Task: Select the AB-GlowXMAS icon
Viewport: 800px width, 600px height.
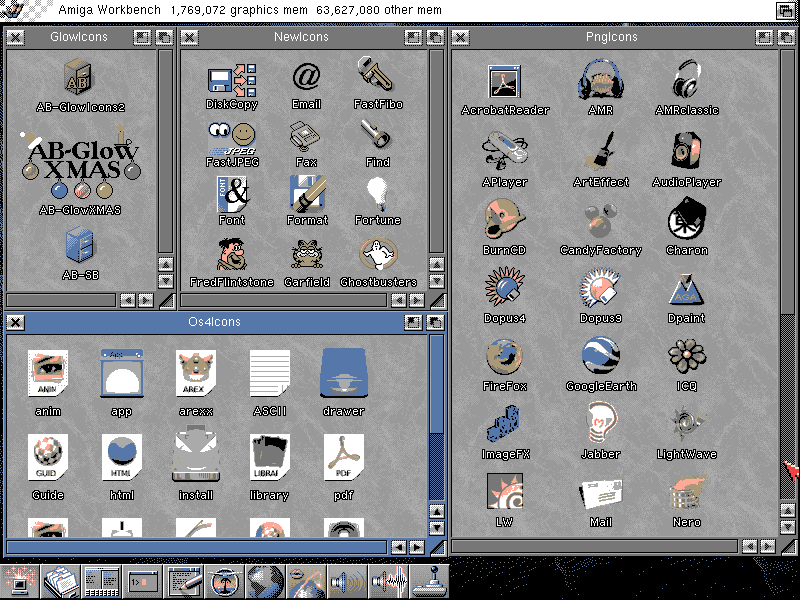Action: tap(81, 161)
